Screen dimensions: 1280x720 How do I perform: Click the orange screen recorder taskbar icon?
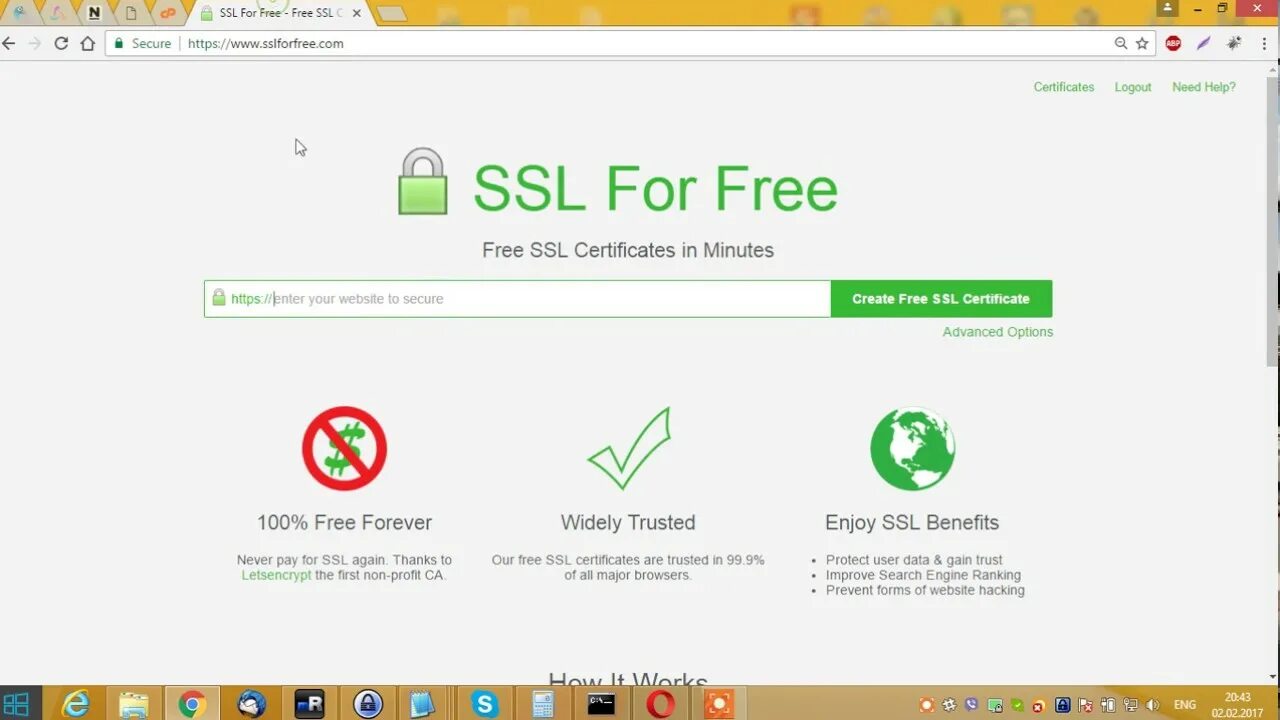point(718,704)
